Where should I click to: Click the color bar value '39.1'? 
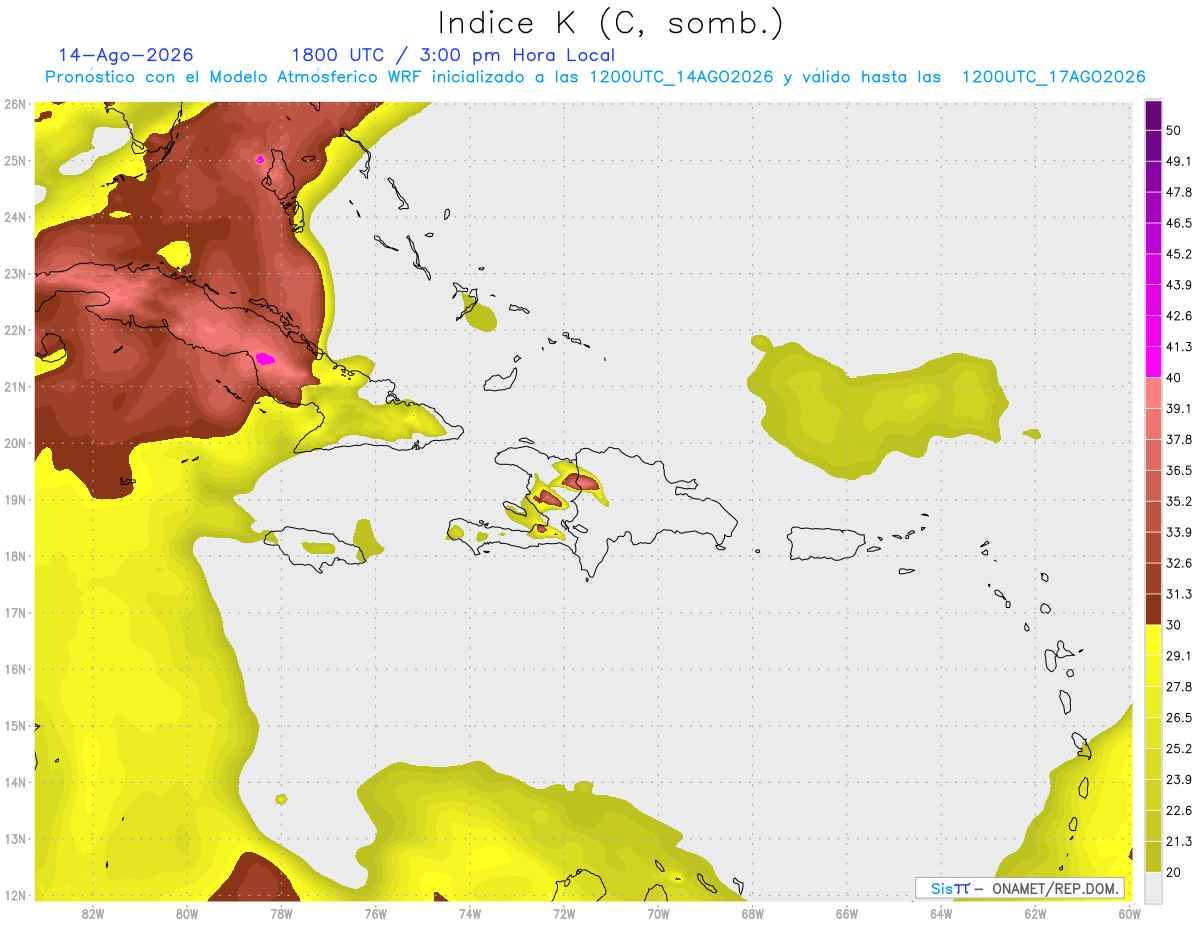click(x=1178, y=408)
